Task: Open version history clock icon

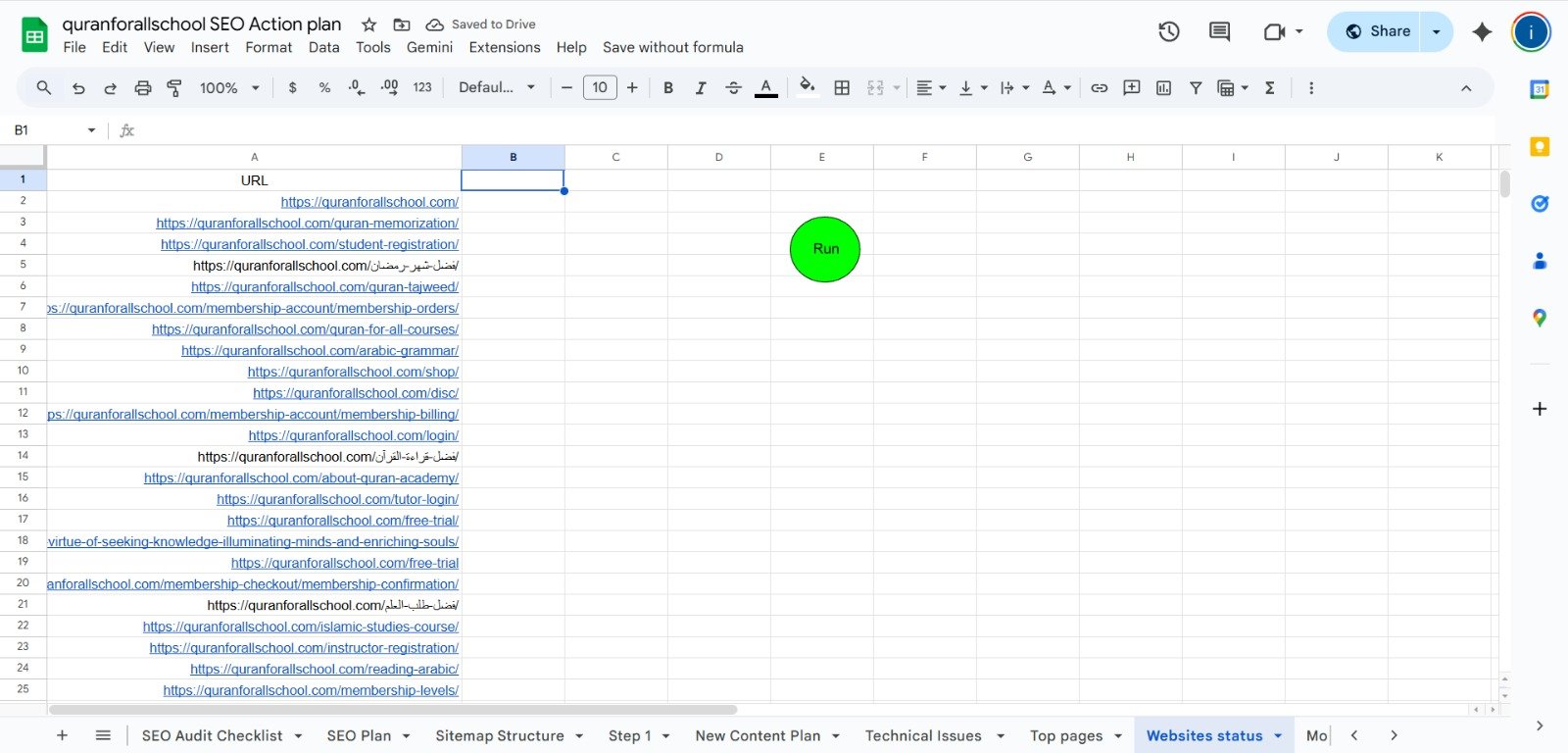Action: pyautogui.click(x=1168, y=31)
